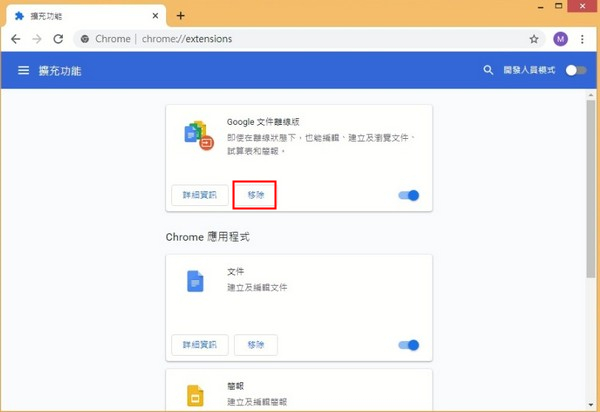The height and width of the screenshot is (412, 600).
Task: Select the 擴充功能 browser tab
Action: click(86, 16)
